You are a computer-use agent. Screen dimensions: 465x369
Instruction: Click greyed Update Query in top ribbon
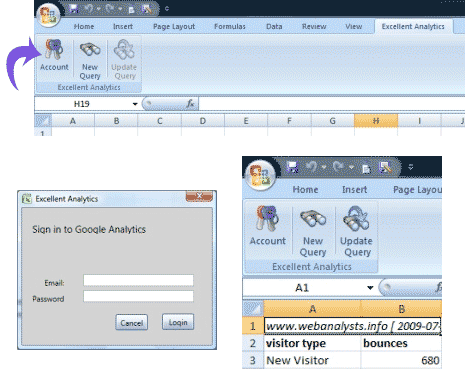pos(124,60)
